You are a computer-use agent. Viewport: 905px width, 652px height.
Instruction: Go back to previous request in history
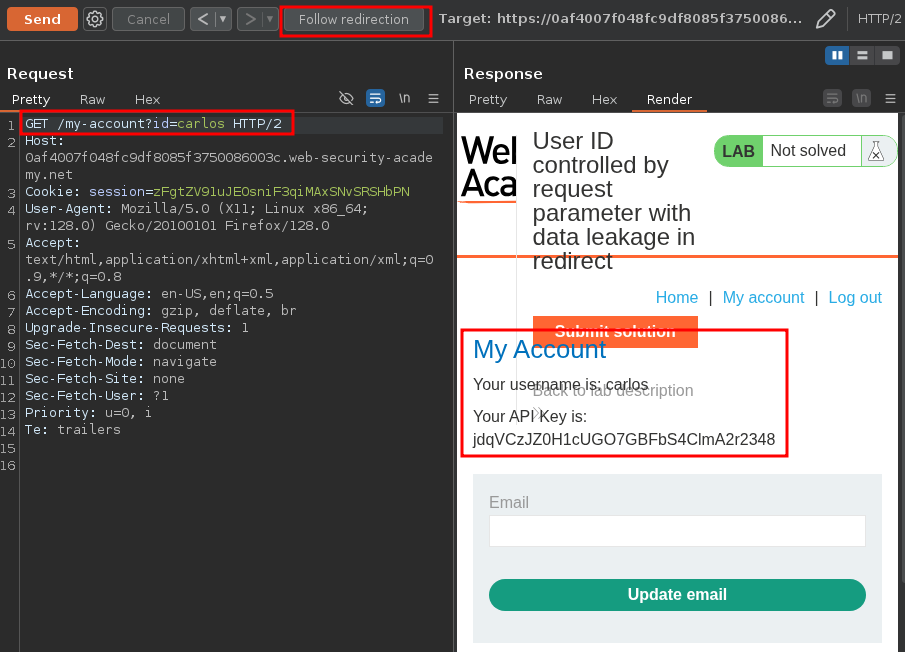point(203,19)
